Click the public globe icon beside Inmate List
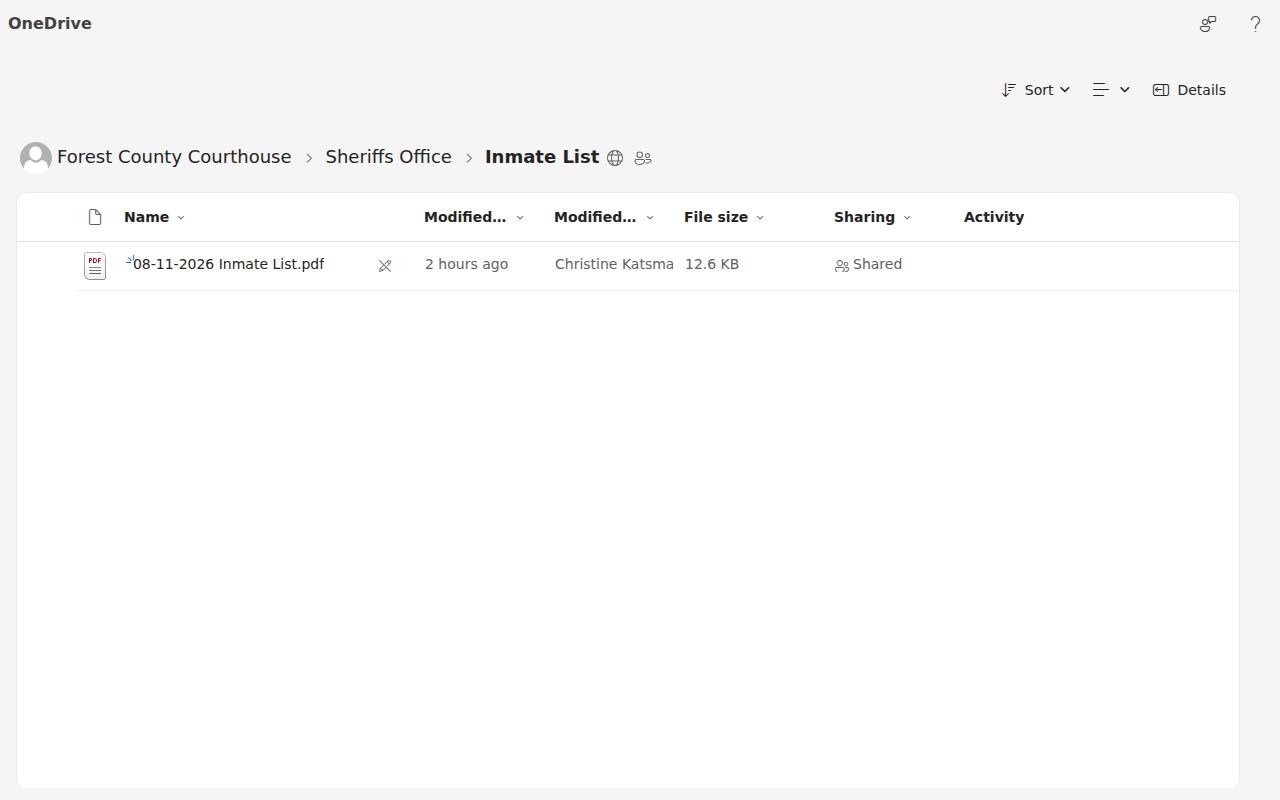Image resolution: width=1280 pixels, height=800 pixels. click(x=615, y=158)
